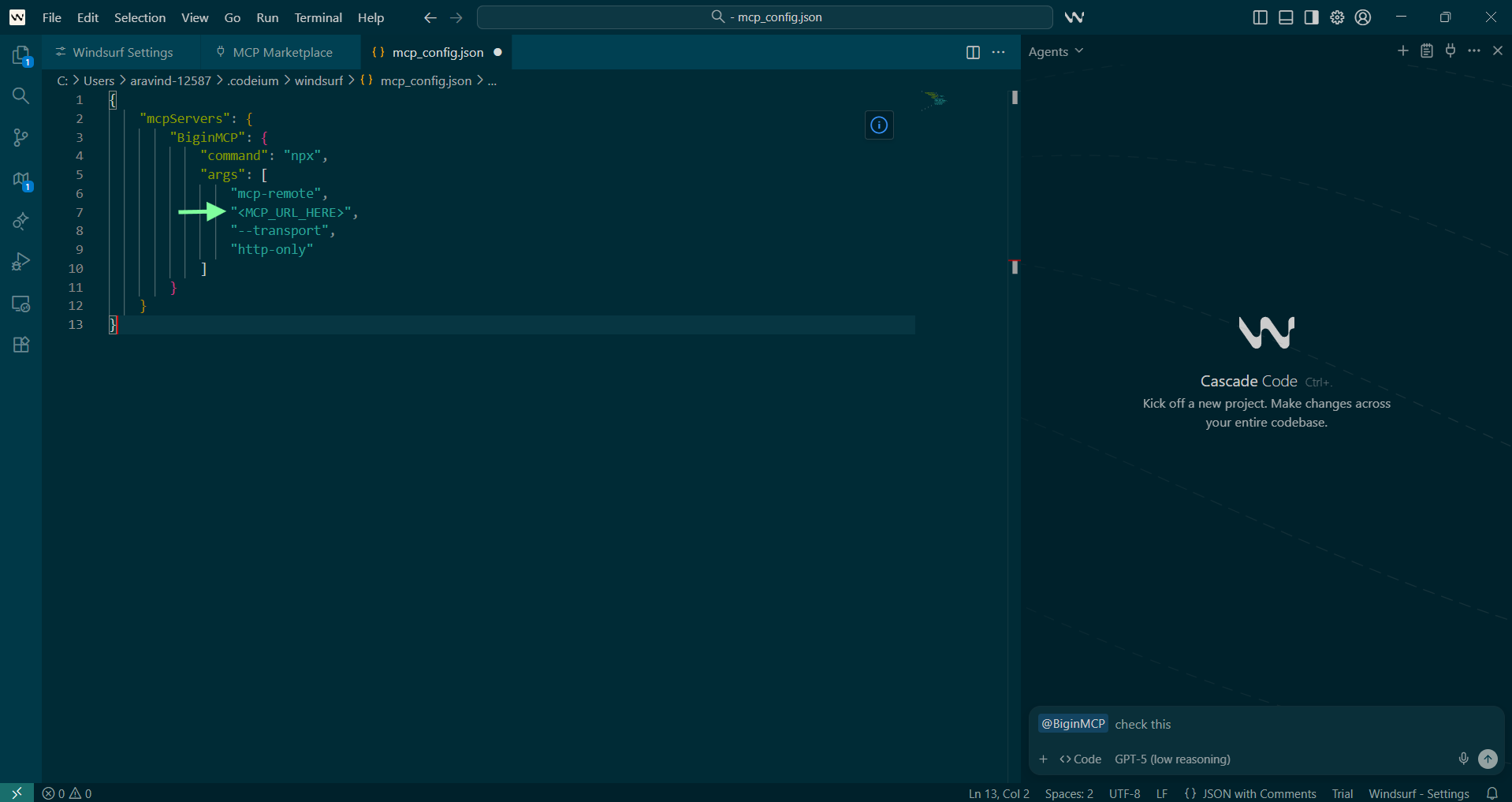The image size is (1512, 802).
Task: Go to line via Ln 13, Col 2
Action: 999,793
